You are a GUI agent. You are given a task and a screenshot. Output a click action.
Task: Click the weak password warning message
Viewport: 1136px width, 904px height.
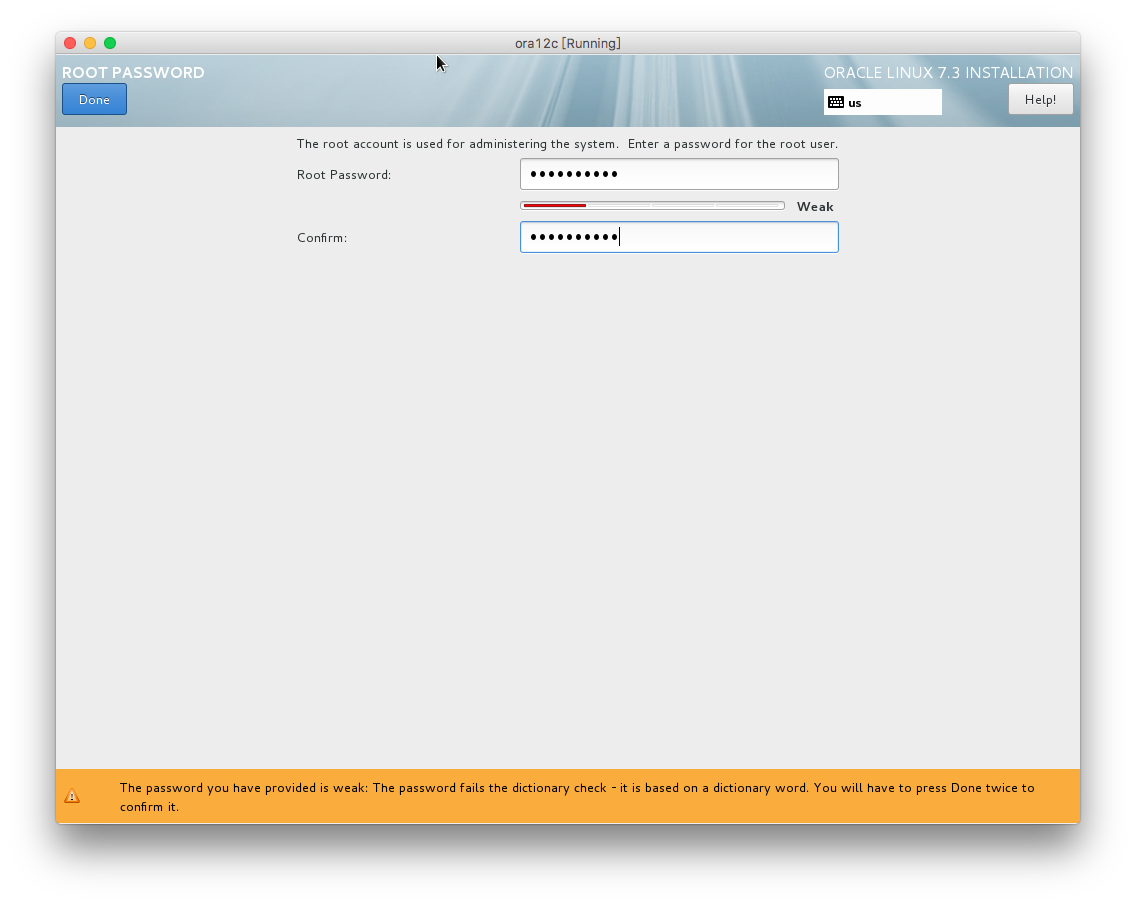point(577,797)
